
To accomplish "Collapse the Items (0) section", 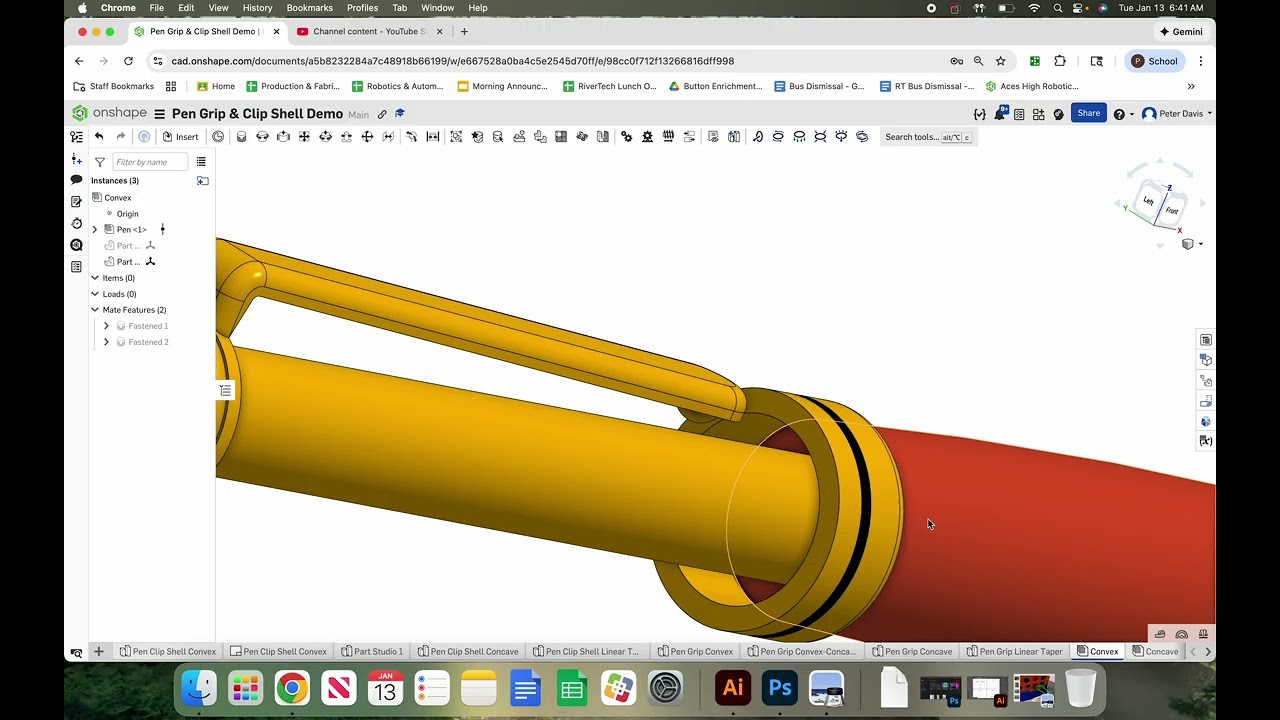I will tap(95, 278).
